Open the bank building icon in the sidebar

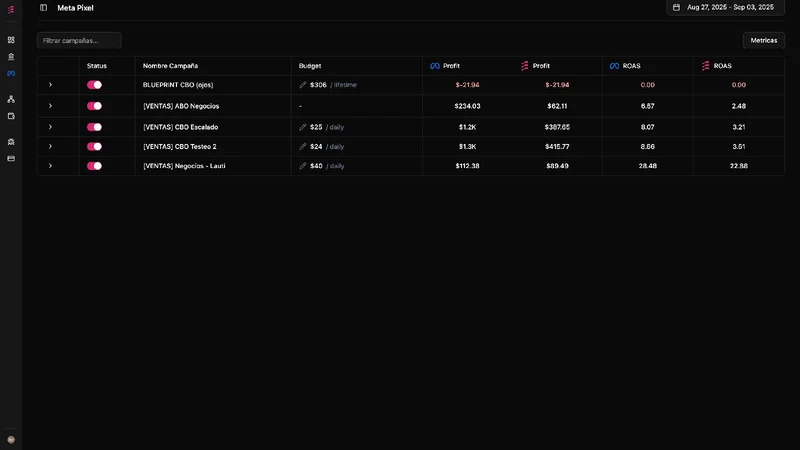(x=11, y=57)
